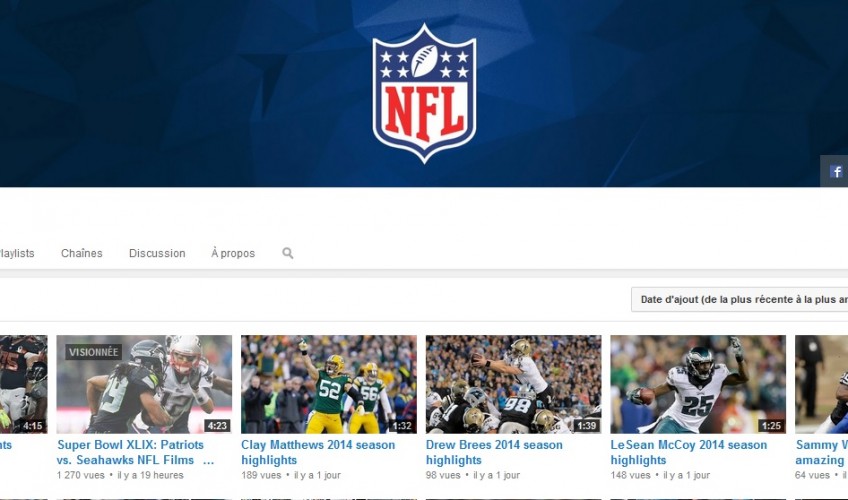Play the Super Bowl XLIX video thumbnail
848x500 pixels.
[144, 384]
